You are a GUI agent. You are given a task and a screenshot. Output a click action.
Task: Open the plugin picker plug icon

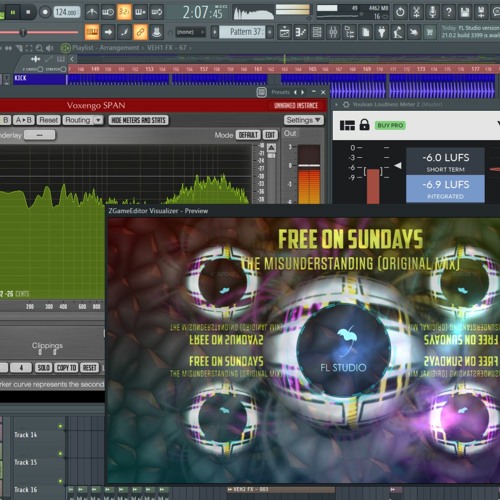[382, 32]
